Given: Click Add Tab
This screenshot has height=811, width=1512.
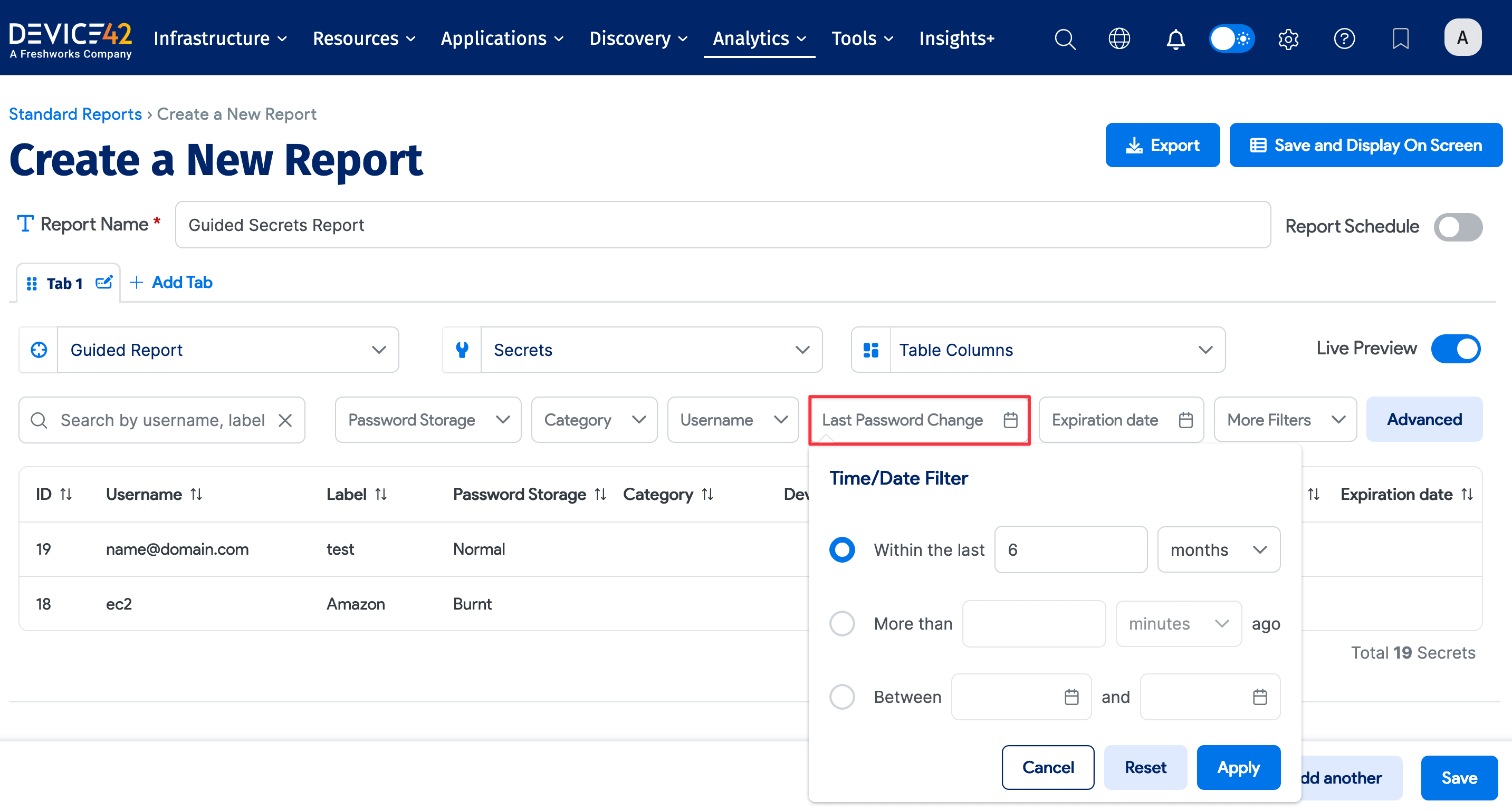Looking at the screenshot, I should [x=171, y=282].
